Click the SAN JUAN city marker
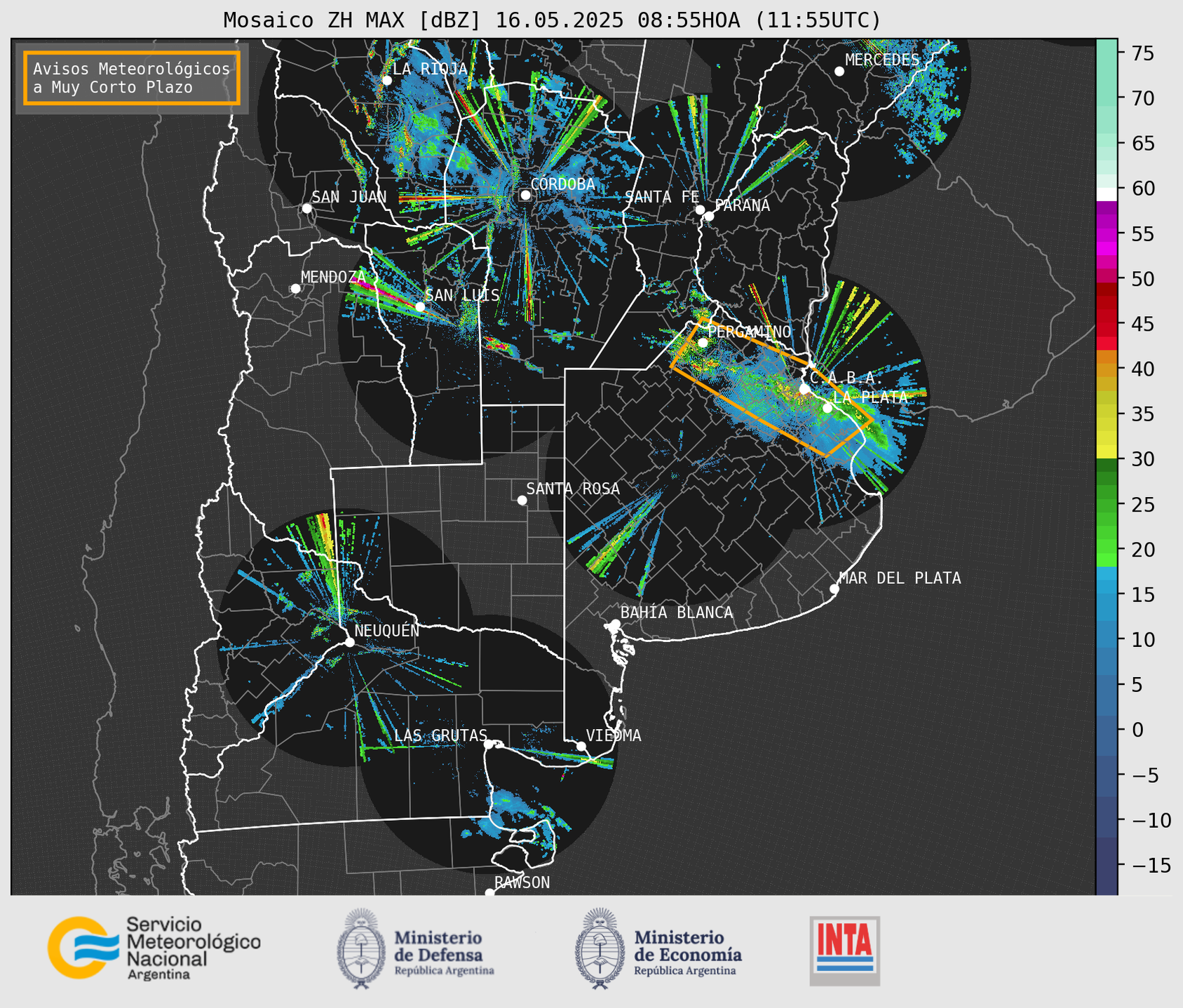The width and height of the screenshot is (1183, 1008). point(306,208)
